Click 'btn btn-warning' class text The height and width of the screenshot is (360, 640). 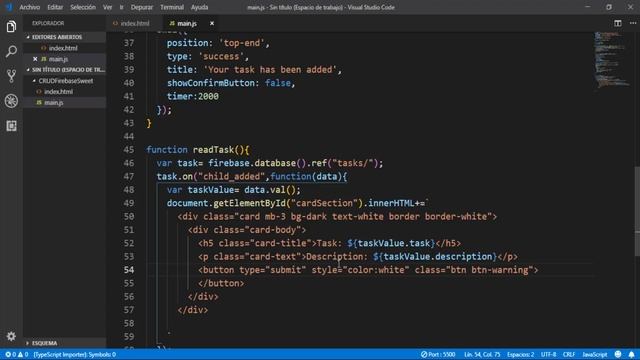[489, 270]
